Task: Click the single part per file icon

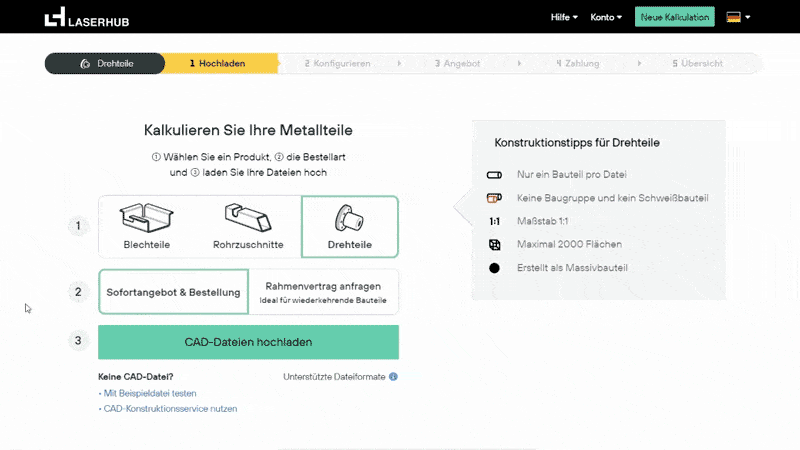Action: [494, 175]
